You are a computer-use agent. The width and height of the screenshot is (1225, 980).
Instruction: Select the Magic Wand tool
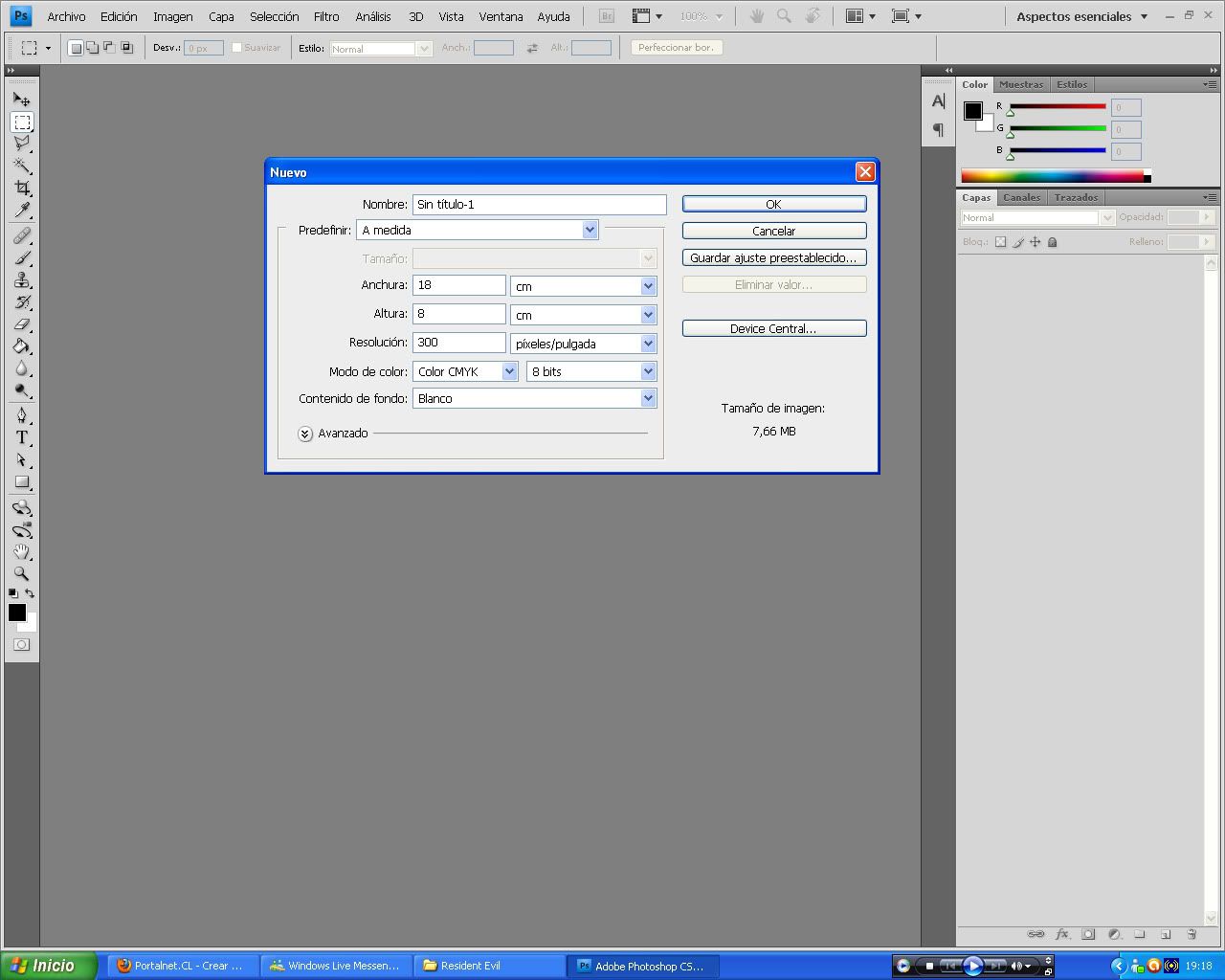pyautogui.click(x=21, y=166)
